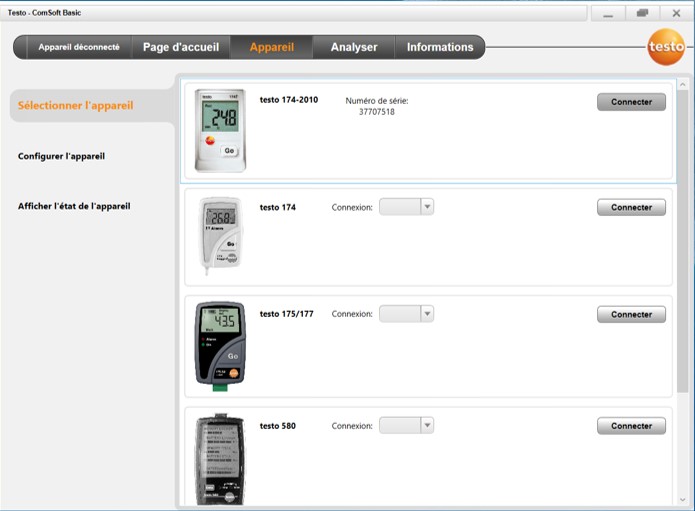
Task: Connect the testo 175/177 device
Action: [631, 314]
